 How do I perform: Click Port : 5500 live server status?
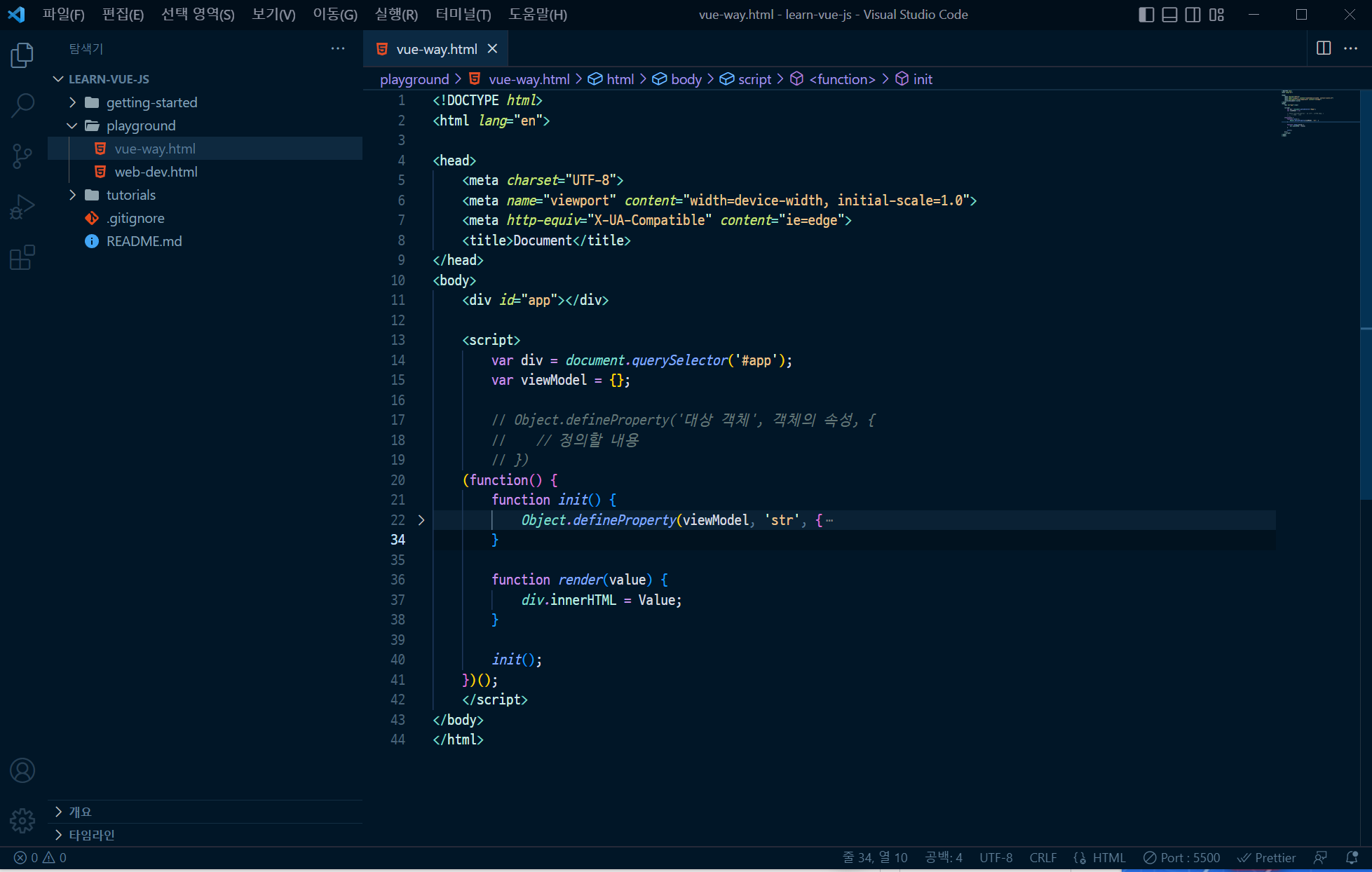[1182, 857]
